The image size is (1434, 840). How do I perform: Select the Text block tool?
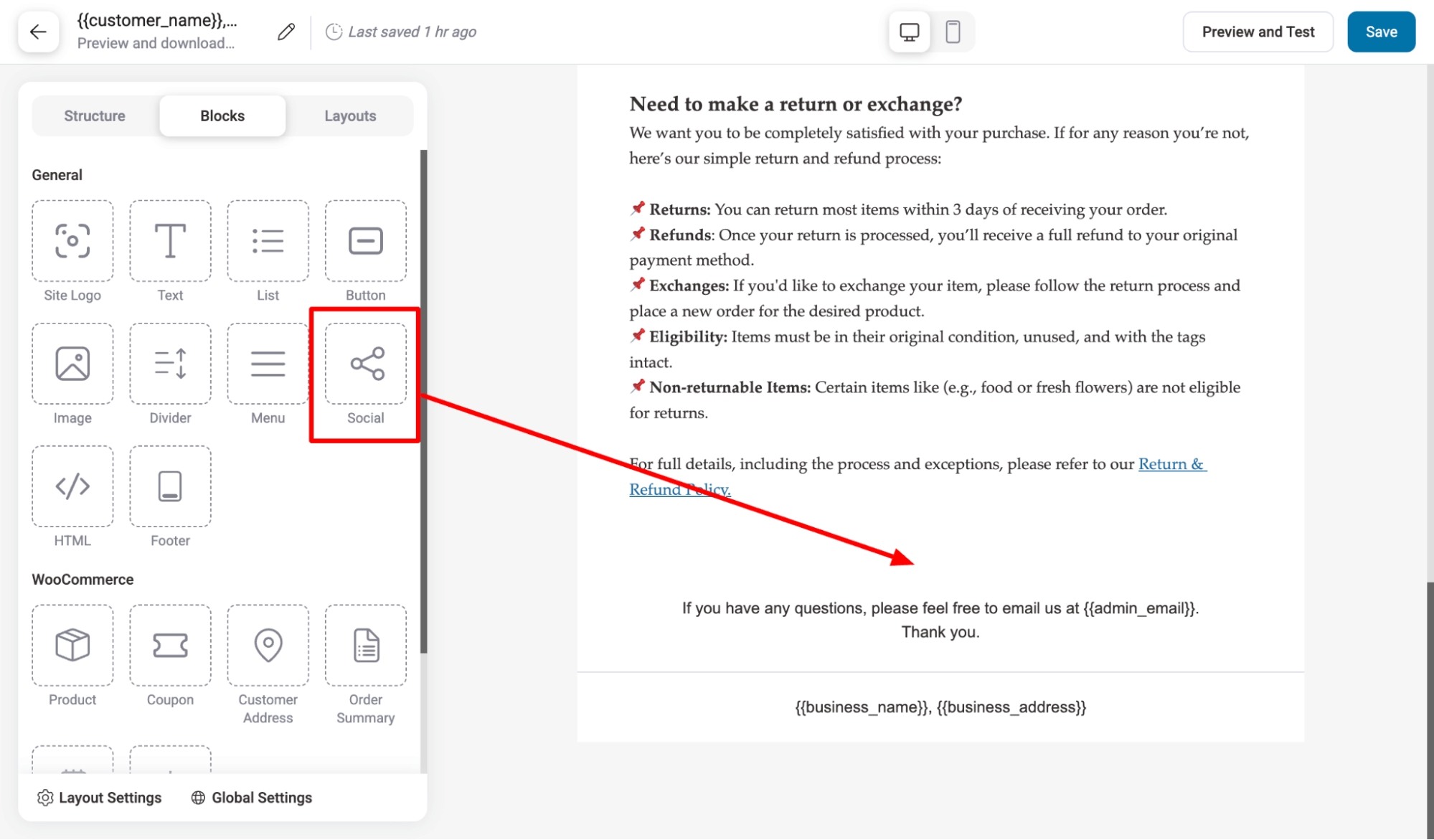169,251
